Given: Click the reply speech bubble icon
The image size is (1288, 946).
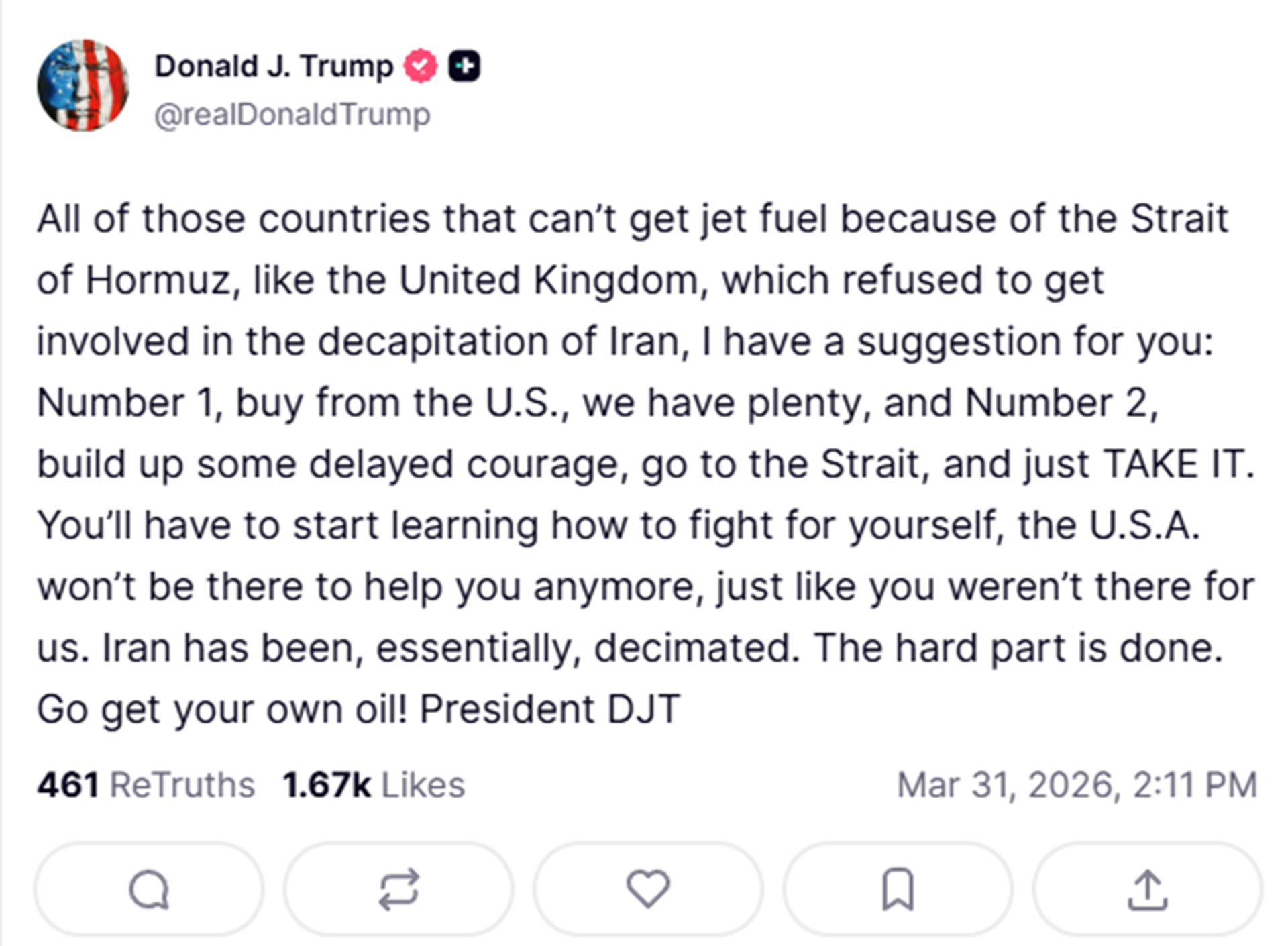Looking at the screenshot, I should pyautogui.click(x=148, y=890).
